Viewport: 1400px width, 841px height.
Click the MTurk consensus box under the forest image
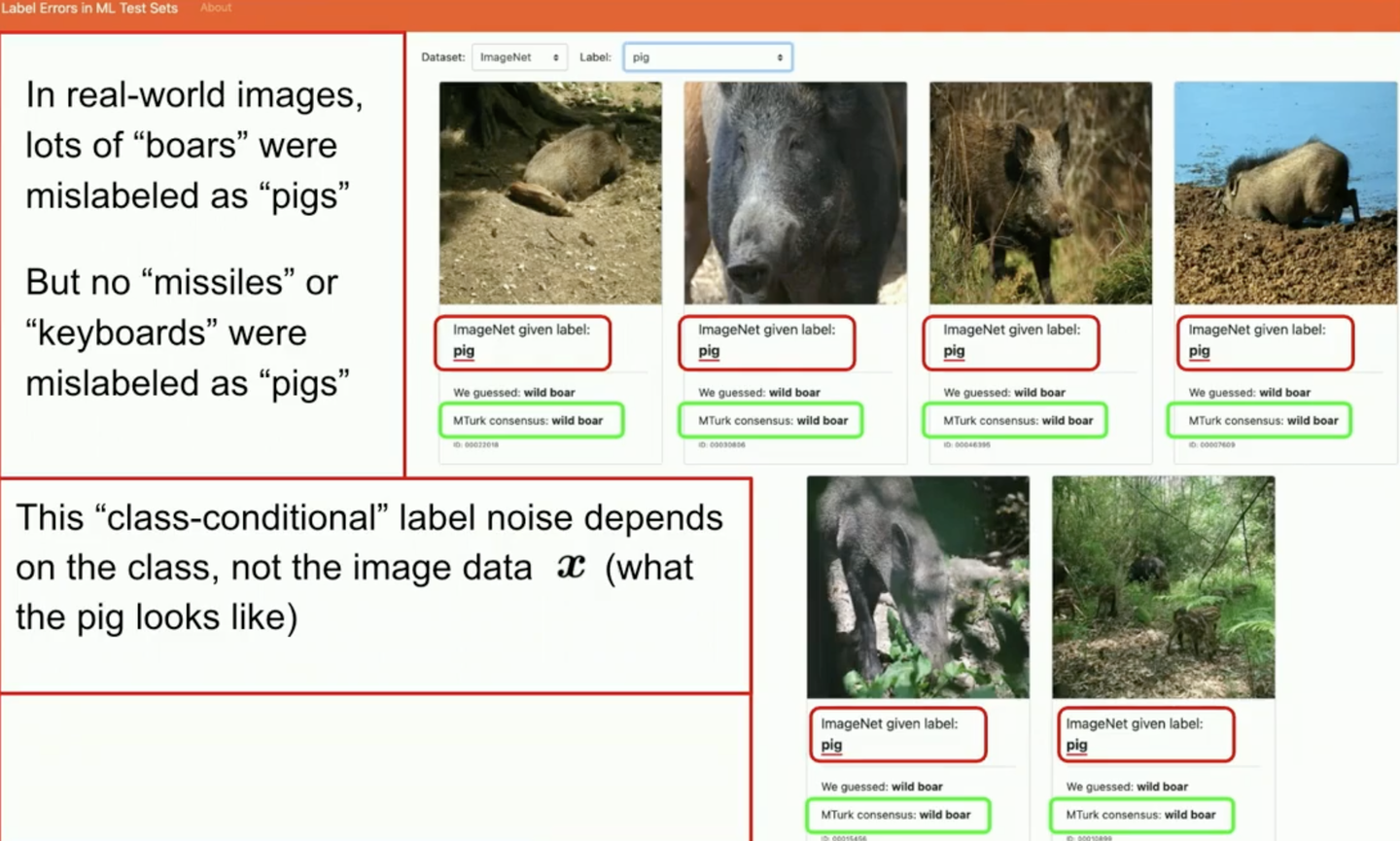(1141, 815)
